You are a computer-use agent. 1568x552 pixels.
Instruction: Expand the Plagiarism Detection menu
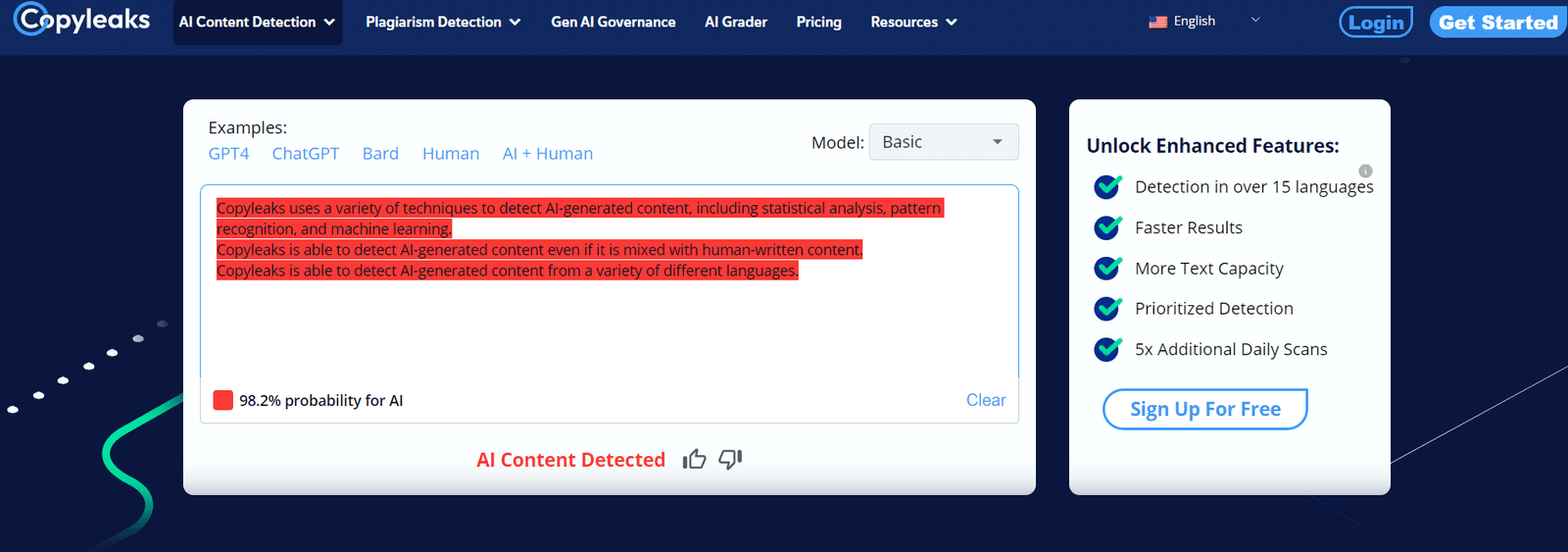click(x=443, y=22)
